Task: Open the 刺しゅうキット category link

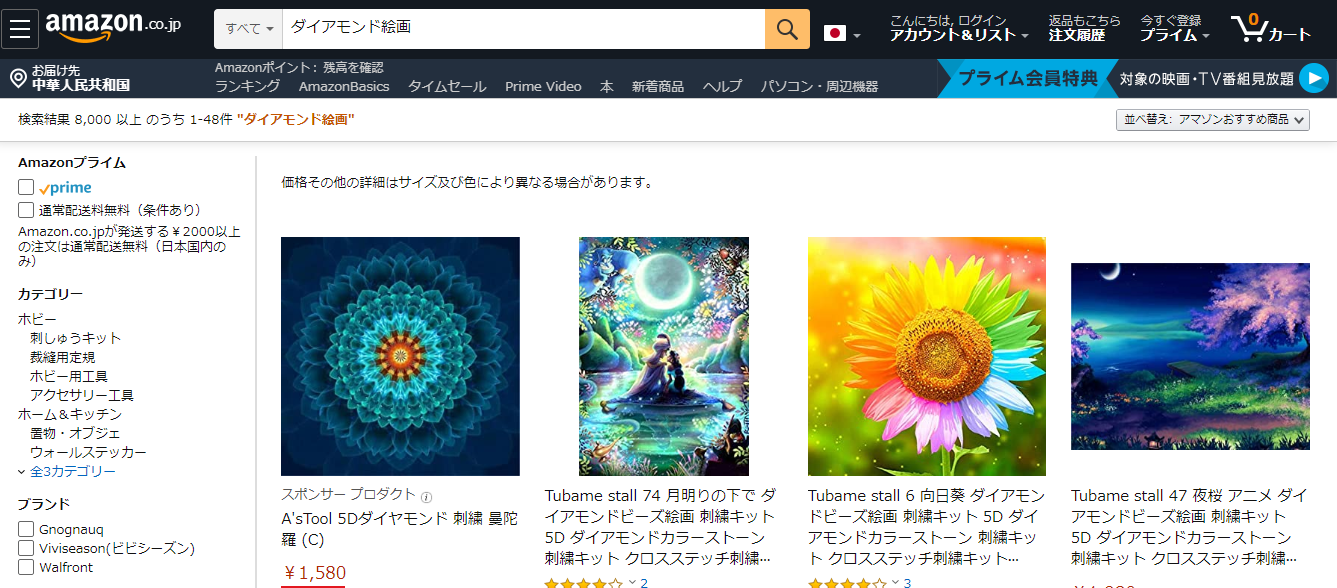Action: click(x=75, y=338)
